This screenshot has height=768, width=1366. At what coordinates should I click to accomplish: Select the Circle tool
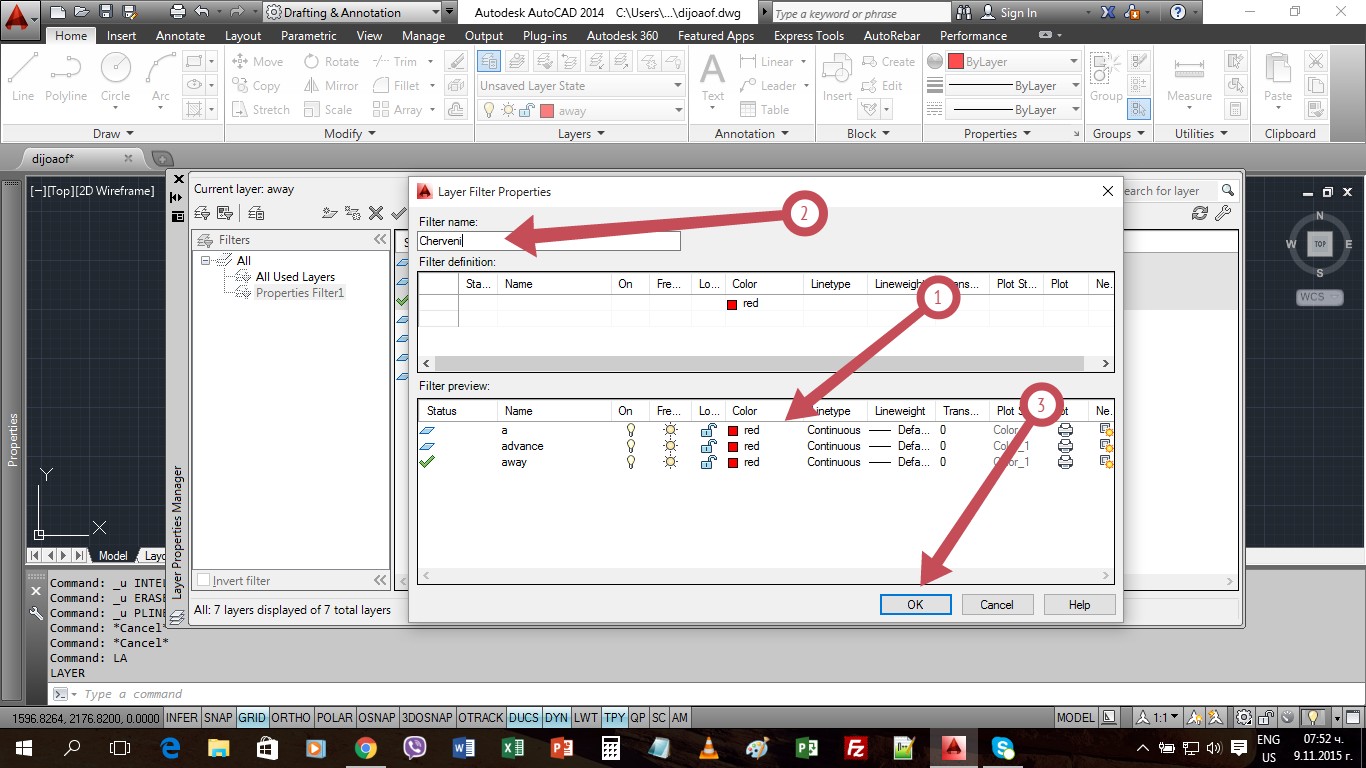pos(115,76)
